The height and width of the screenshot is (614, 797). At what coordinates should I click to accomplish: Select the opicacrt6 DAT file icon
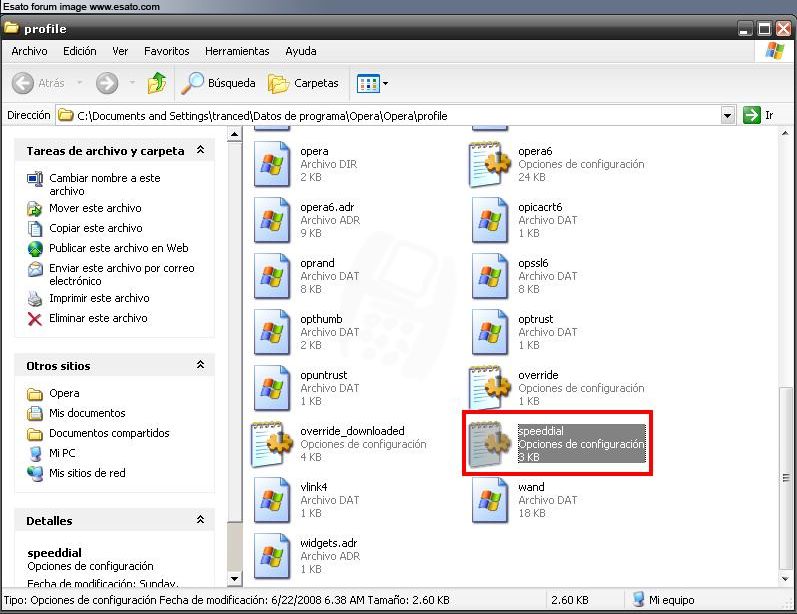click(x=489, y=220)
